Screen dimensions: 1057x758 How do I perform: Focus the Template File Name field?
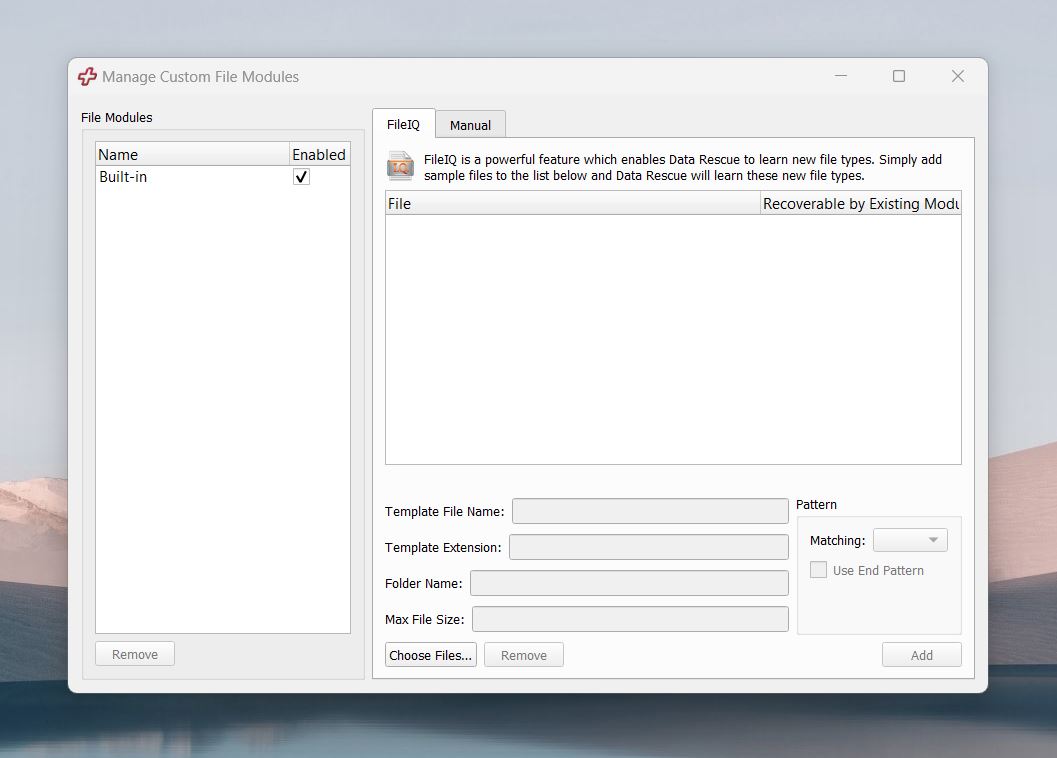(650, 511)
